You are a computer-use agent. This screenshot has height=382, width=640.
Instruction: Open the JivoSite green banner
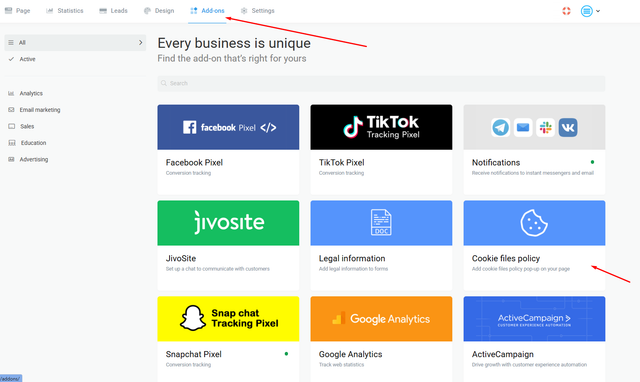tap(228, 223)
